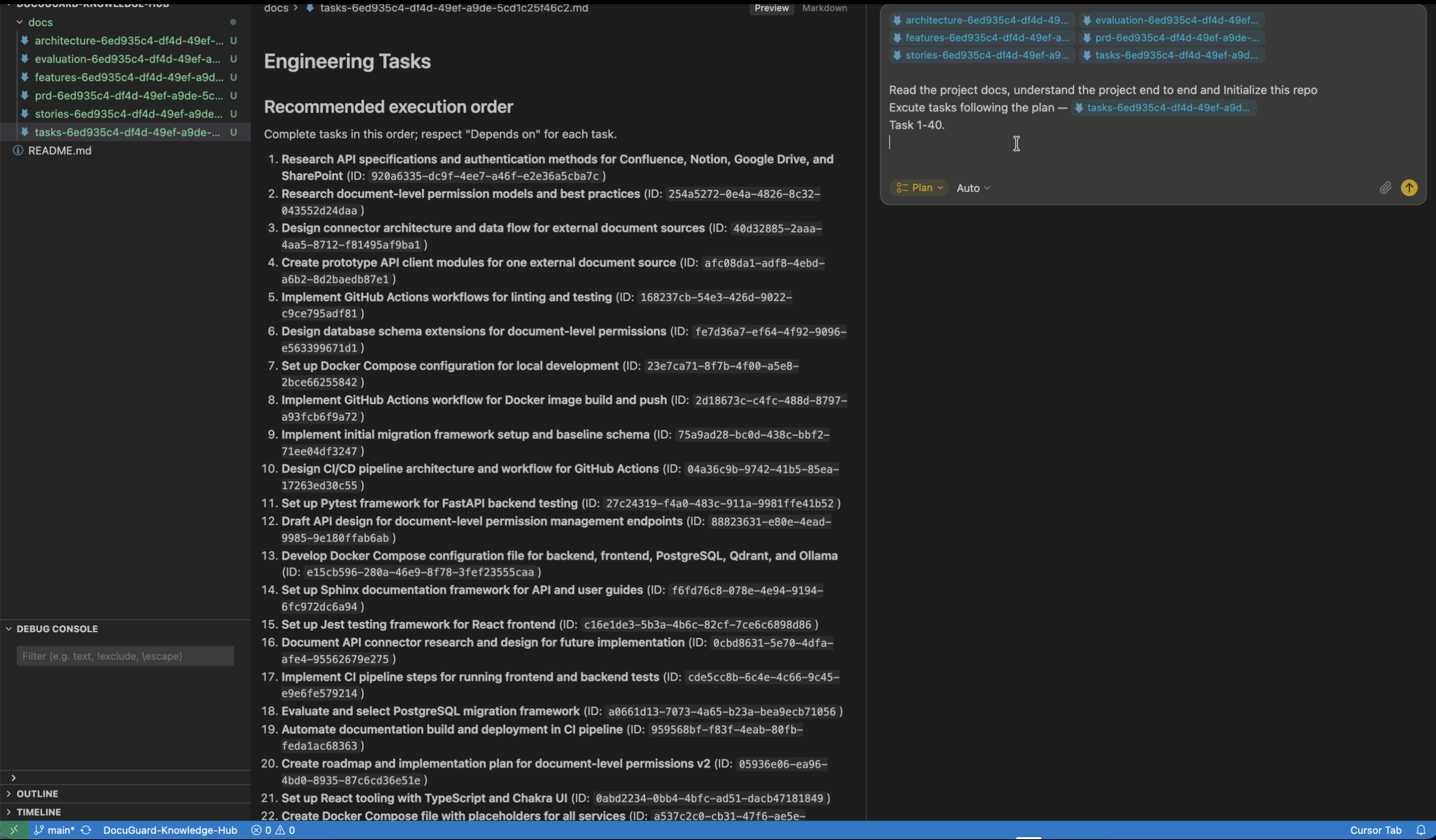The height and width of the screenshot is (840, 1436).
Task: Select tasks-6ed935c4 file in explorer
Action: click(127, 132)
